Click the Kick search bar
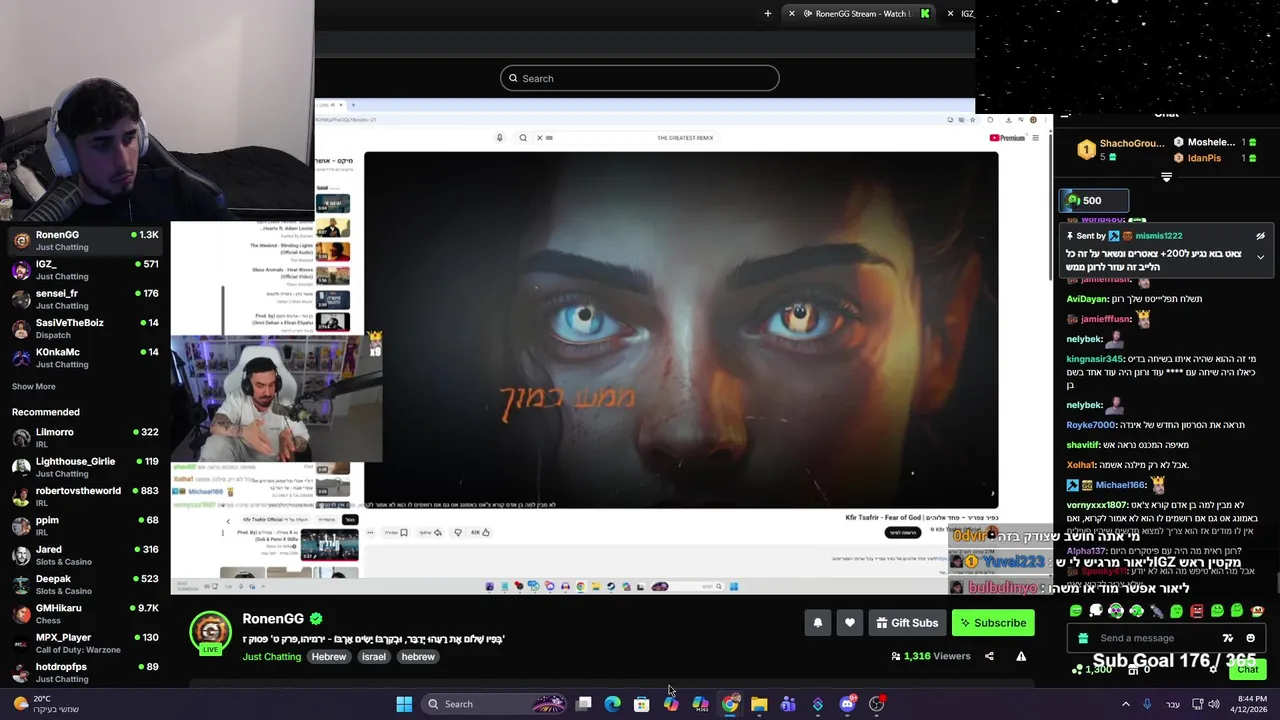Screen dimensions: 1280x720 (640, 78)
